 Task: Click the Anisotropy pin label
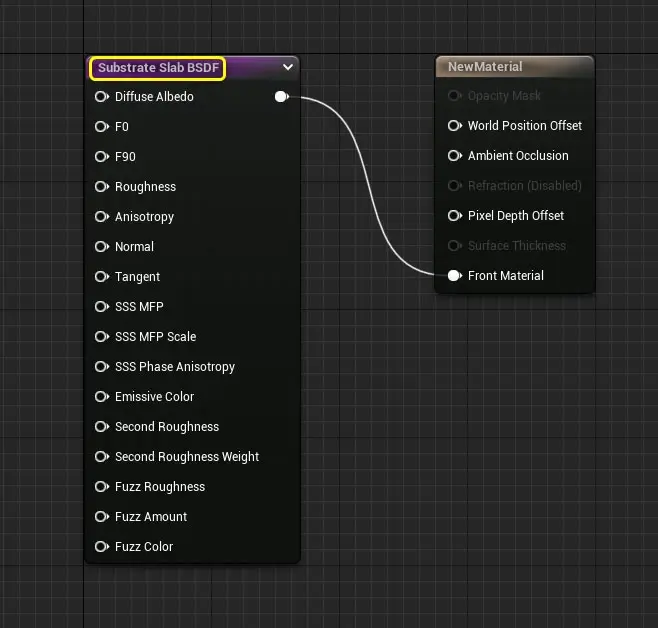[x=144, y=217]
